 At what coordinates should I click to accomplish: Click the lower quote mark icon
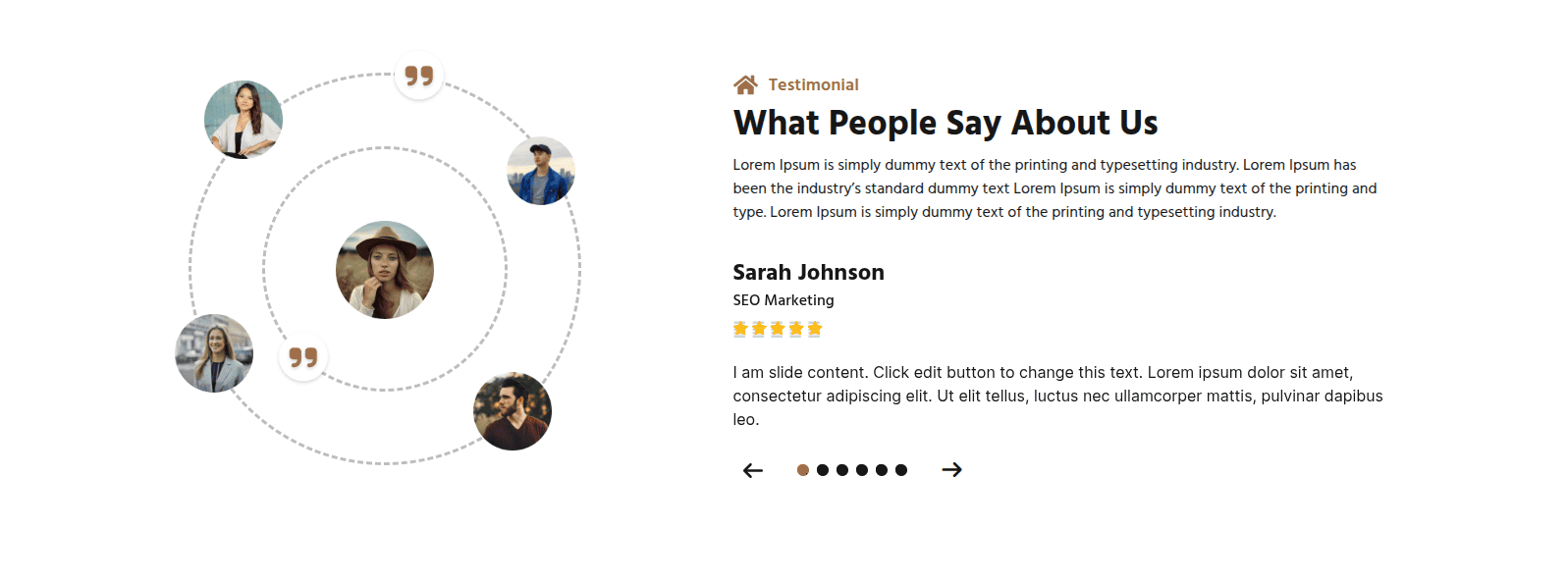tap(303, 357)
